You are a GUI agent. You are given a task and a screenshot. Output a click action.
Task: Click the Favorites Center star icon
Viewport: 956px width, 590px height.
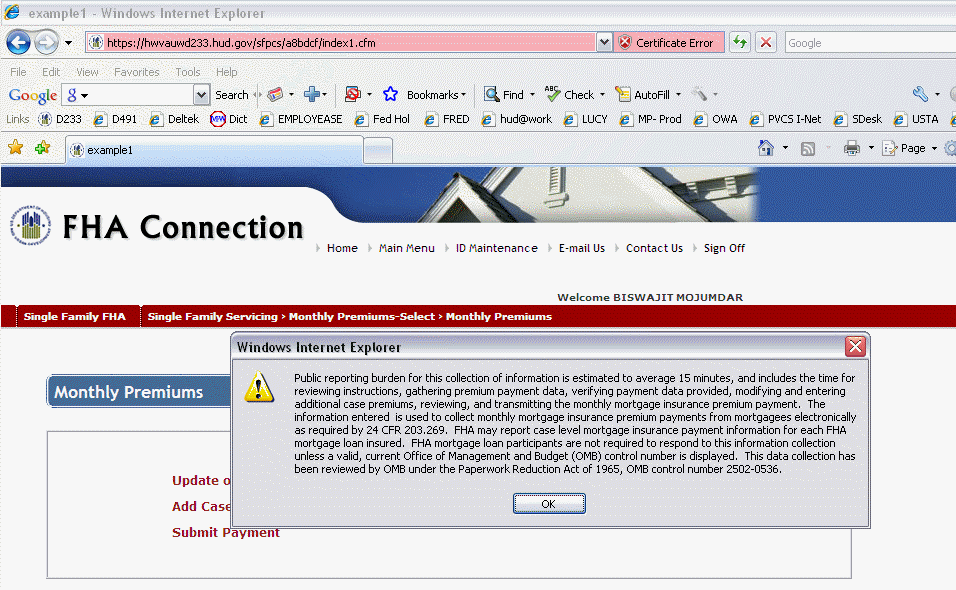point(15,148)
